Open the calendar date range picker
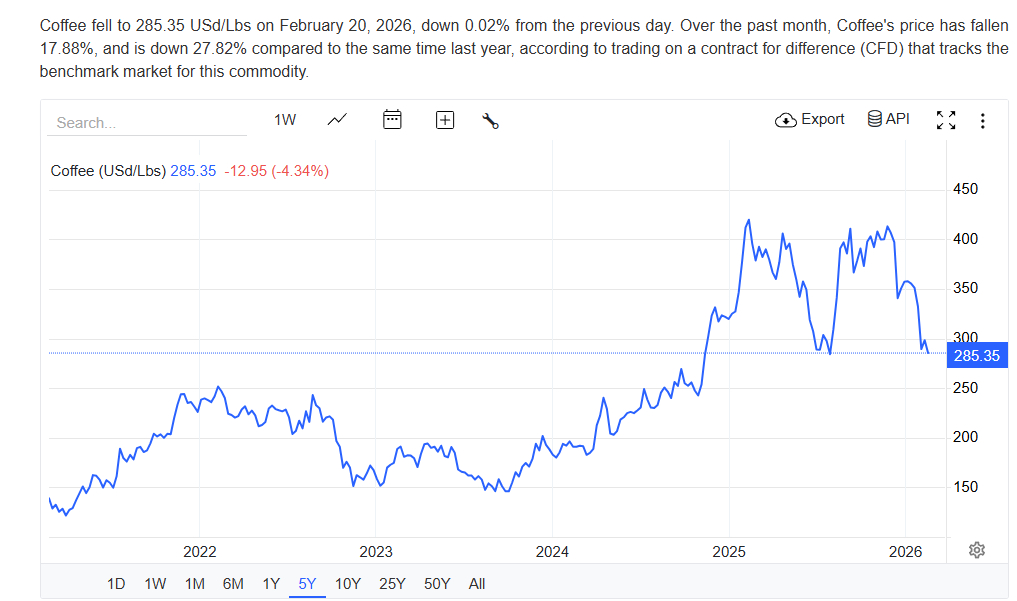 [x=393, y=120]
